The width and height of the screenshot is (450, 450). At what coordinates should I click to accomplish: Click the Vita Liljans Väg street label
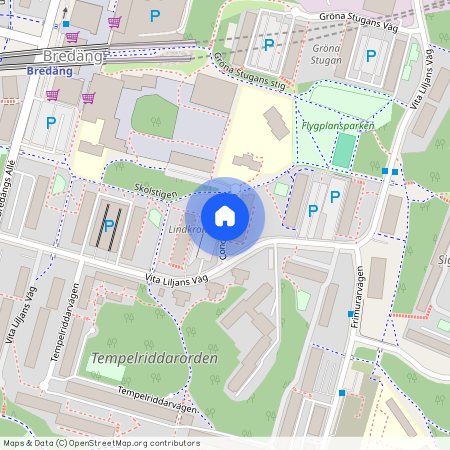tap(177, 280)
